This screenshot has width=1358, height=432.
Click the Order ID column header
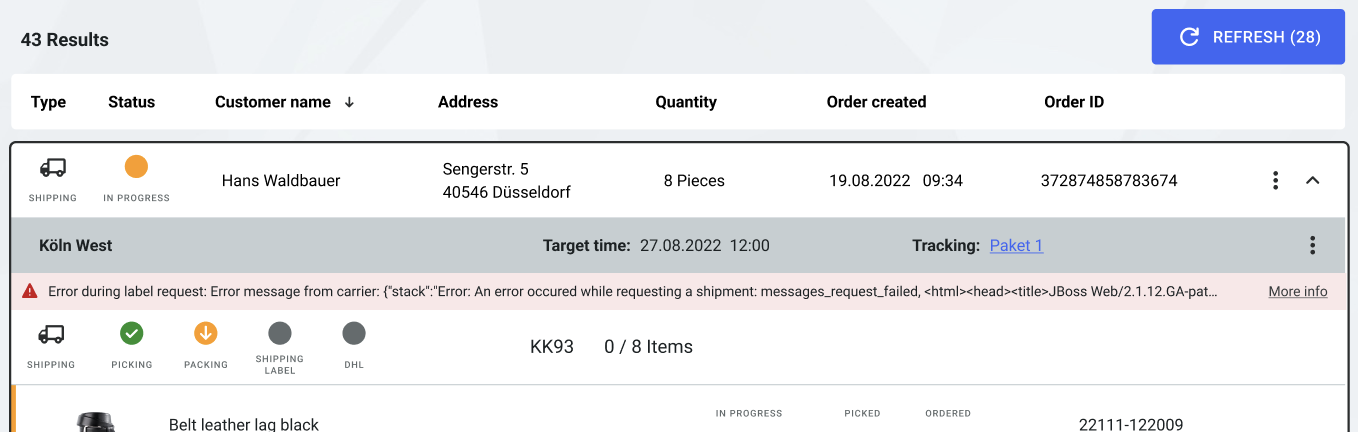1073,102
